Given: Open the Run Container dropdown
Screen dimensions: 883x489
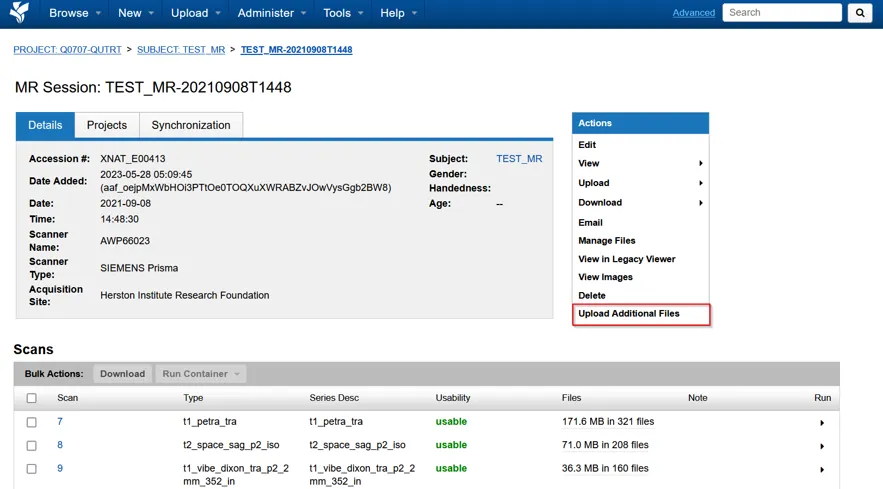Looking at the screenshot, I should pyautogui.click(x=200, y=374).
